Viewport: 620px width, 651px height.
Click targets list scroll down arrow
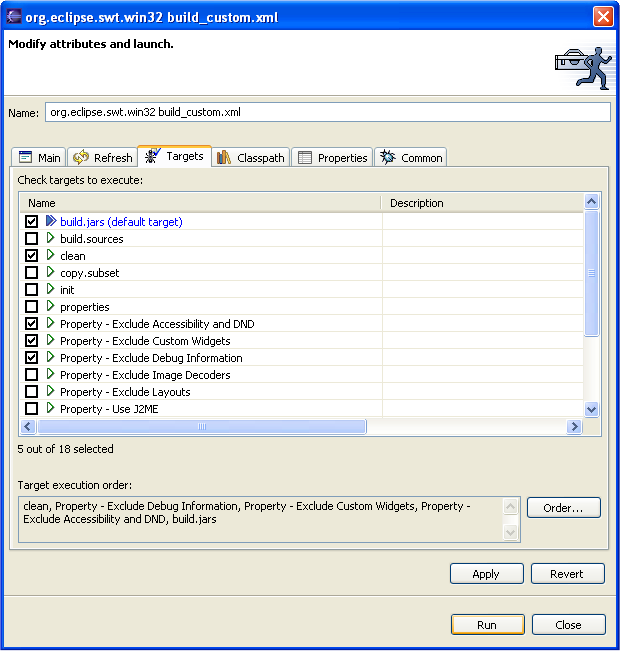[x=591, y=409]
